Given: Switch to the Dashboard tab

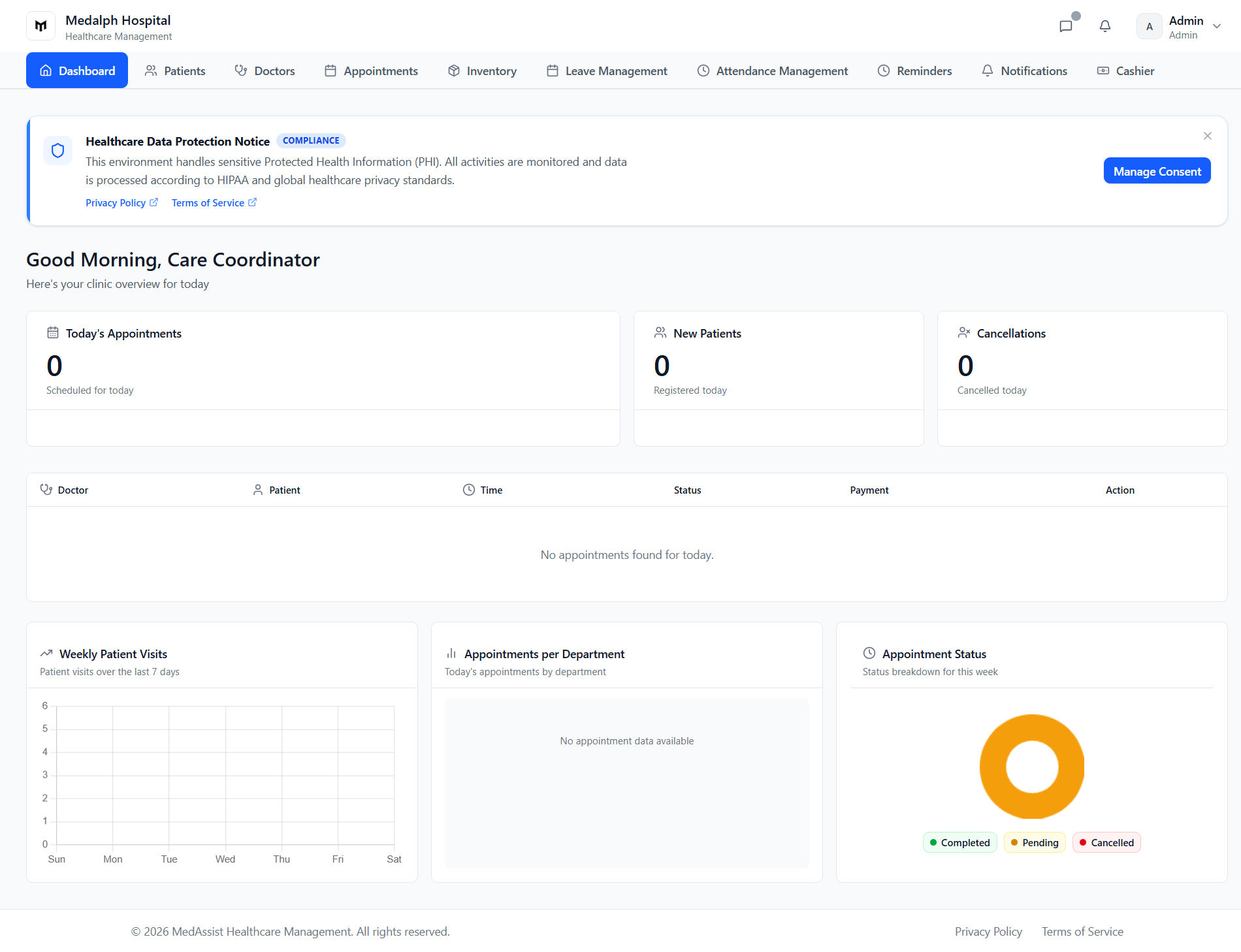Looking at the screenshot, I should tap(76, 71).
